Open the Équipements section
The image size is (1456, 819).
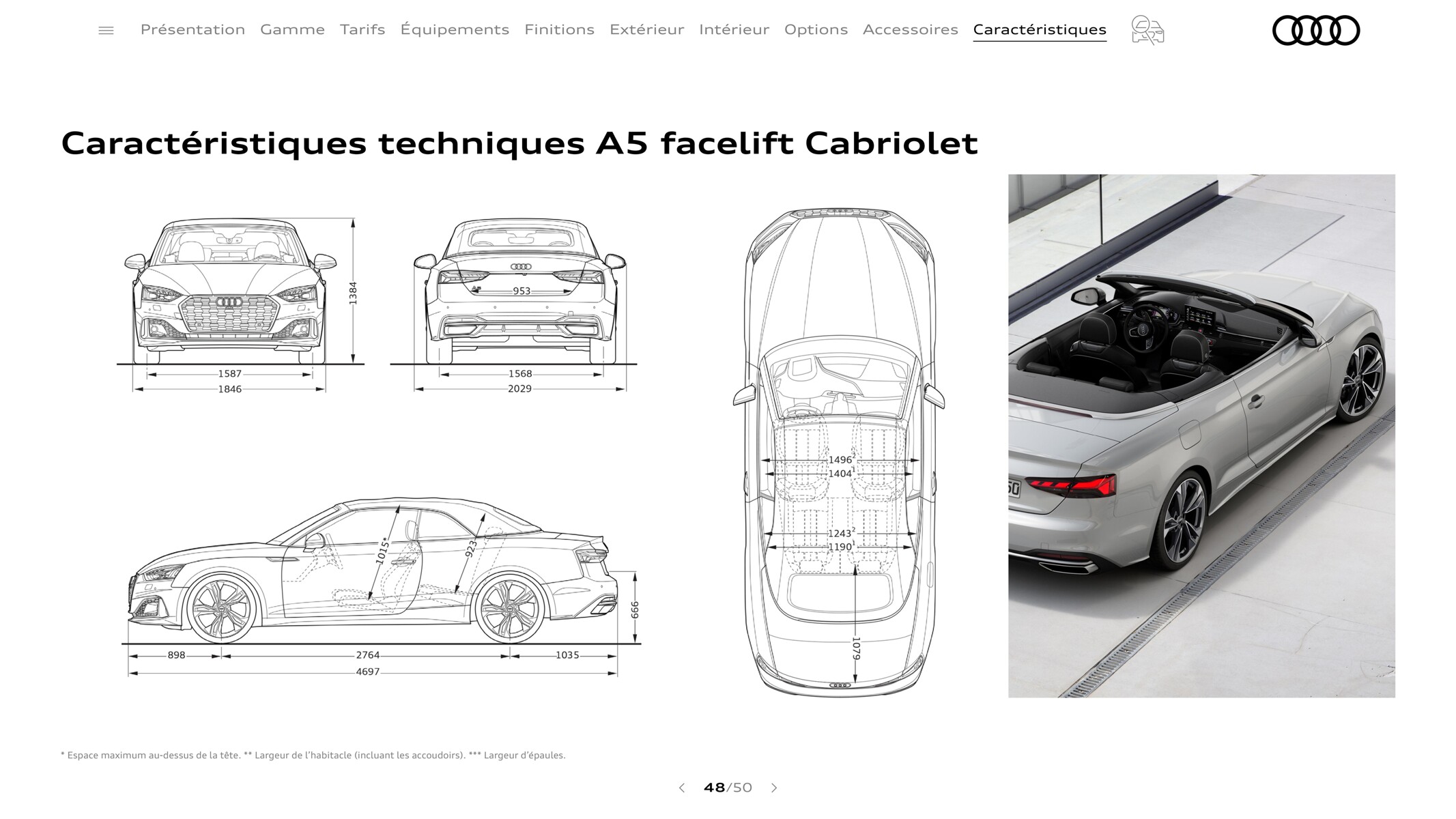click(x=455, y=29)
